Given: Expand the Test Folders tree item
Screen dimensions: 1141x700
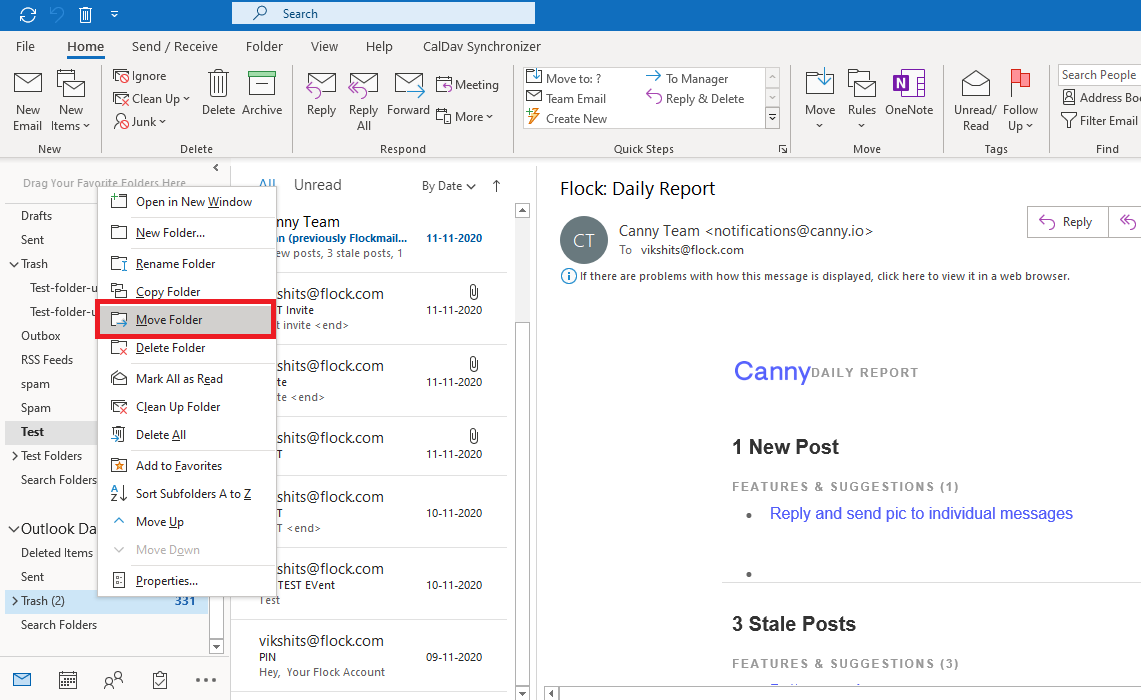Looking at the screenshot, I should point(15,456).
